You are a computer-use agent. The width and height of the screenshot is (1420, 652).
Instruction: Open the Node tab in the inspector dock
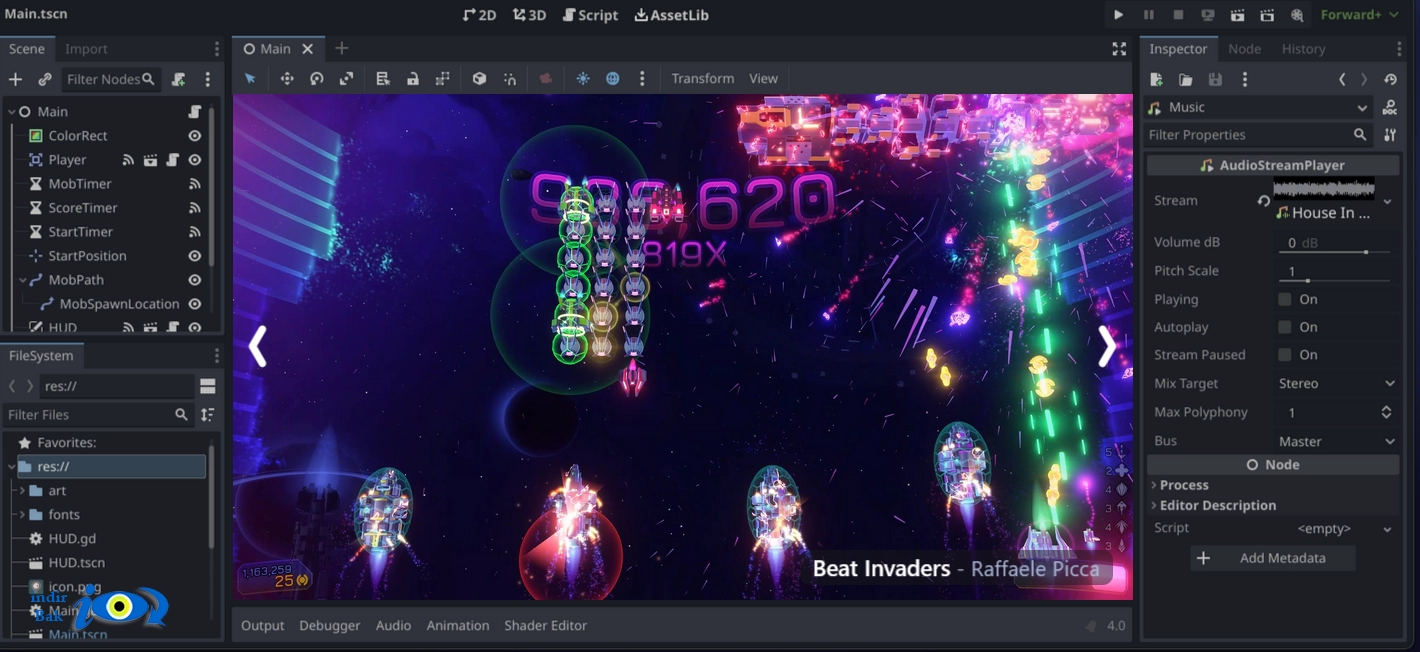tap(1245, 48)
